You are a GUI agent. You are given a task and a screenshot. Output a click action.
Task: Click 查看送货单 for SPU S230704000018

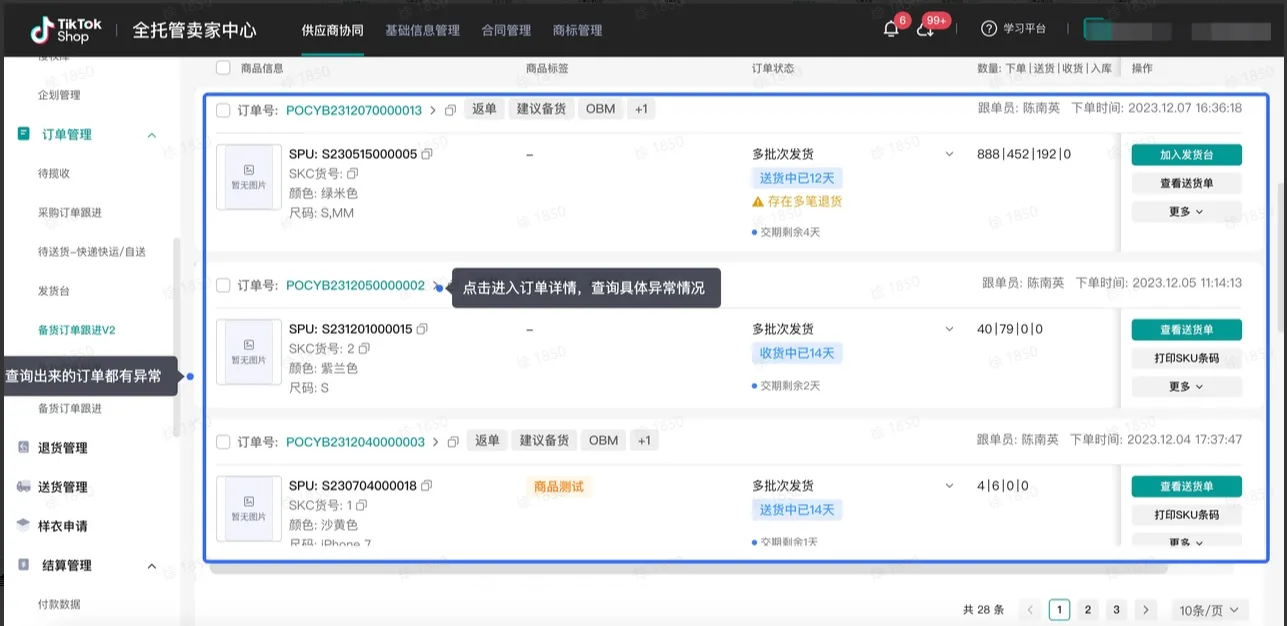1186,486
